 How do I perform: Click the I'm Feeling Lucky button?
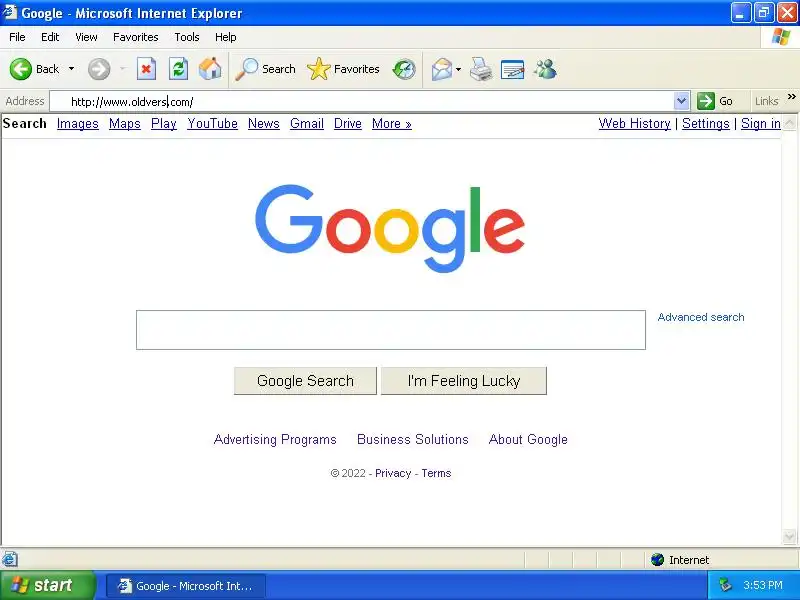tap(464, 381)
